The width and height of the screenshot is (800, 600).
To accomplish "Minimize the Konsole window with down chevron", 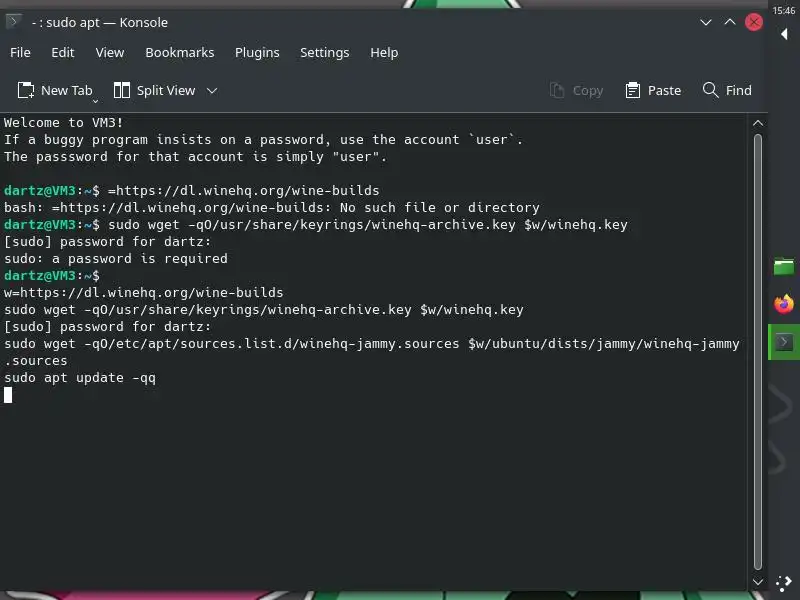I will [x=706, y=22].
